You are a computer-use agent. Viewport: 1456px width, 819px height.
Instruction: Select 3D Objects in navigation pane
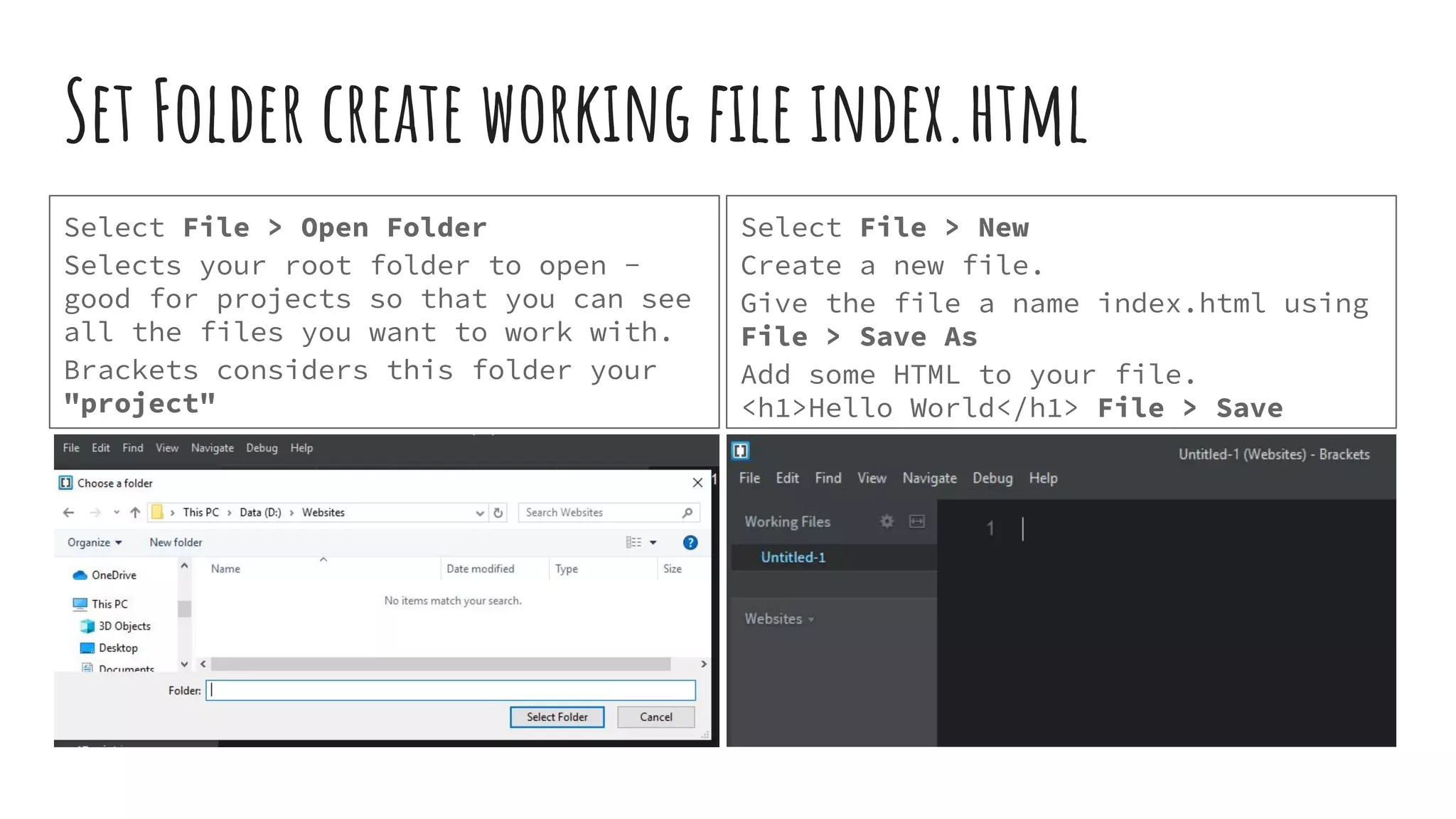pos(117,626)
